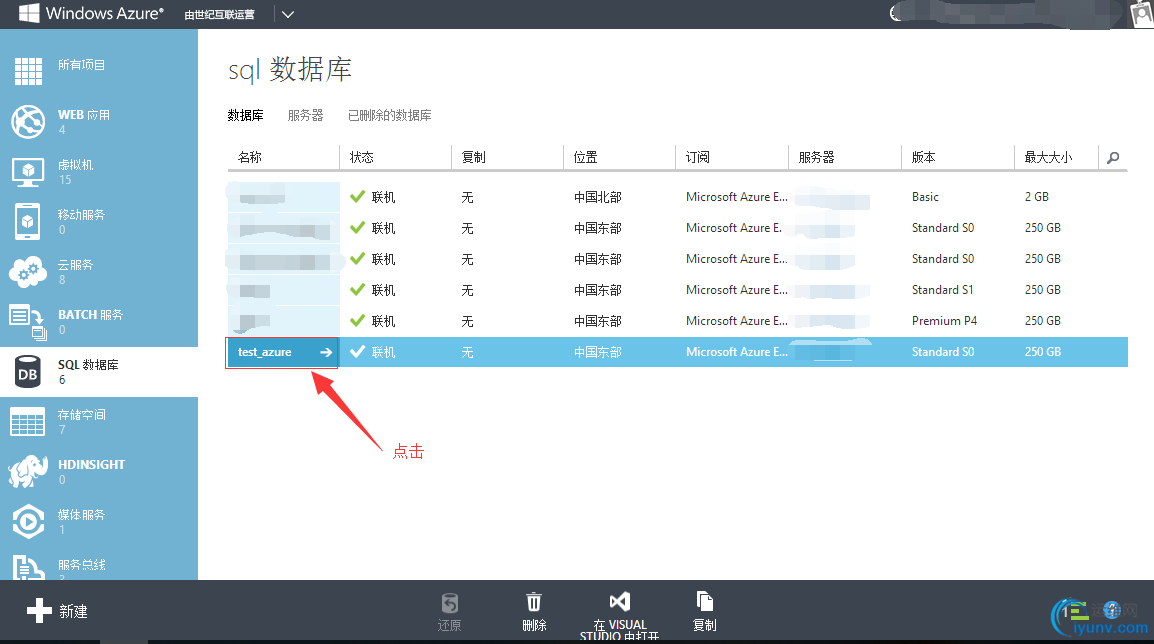1154x644 pixels.
Task: Open the 云服务 cloud gears icon
Action: pyautogui.click(x=28, y=272)
